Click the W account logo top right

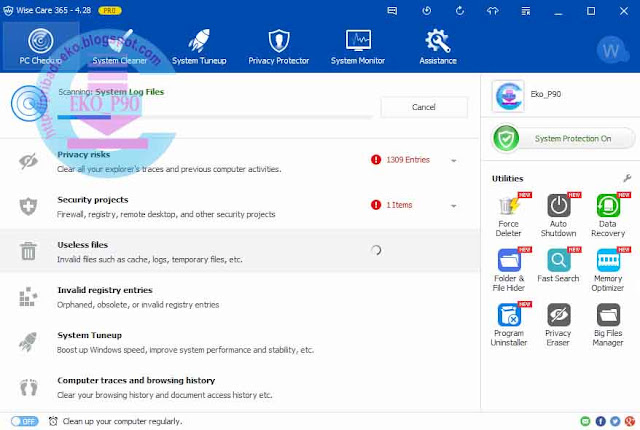[x=611, y=51]
